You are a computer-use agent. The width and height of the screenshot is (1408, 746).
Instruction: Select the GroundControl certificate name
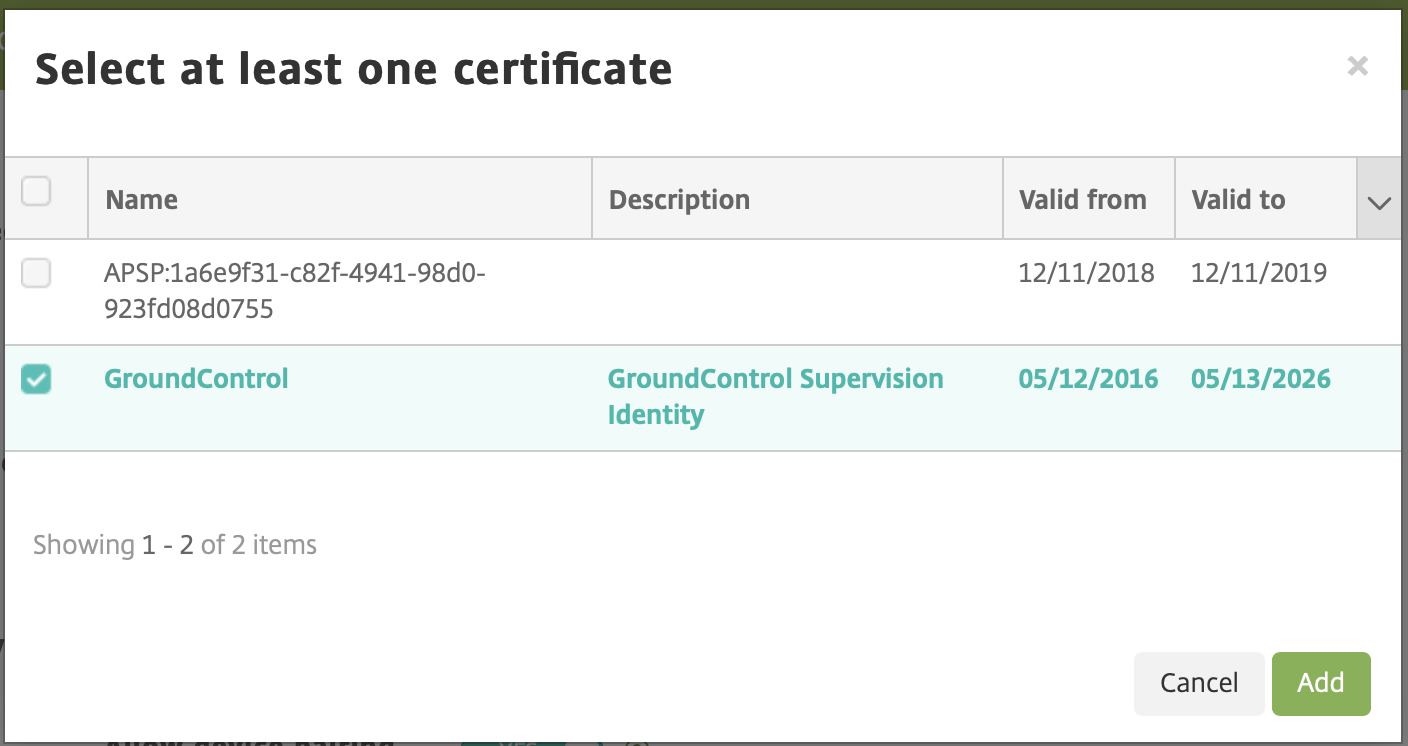pos(196,379)
